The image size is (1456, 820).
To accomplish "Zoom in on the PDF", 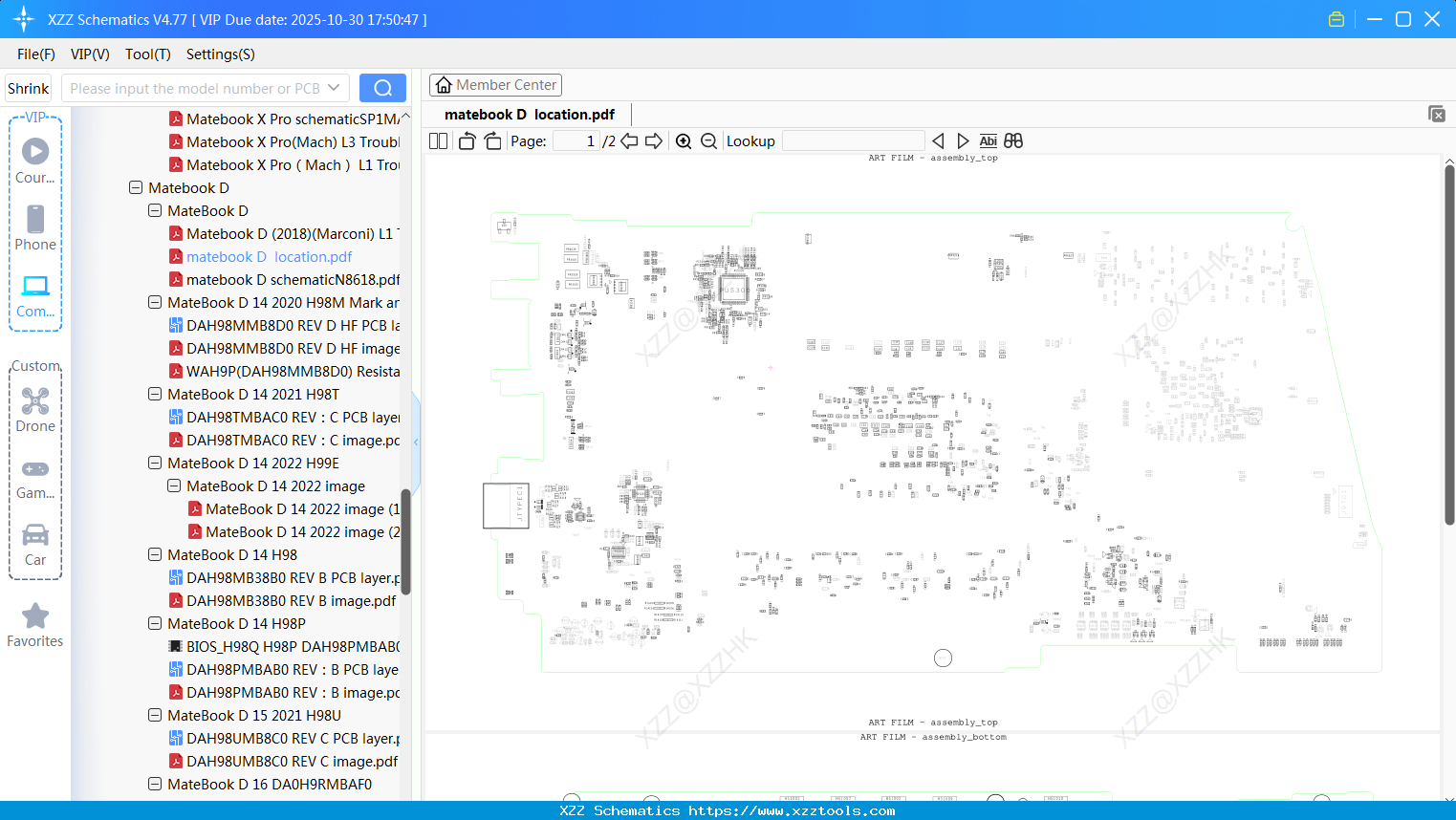I will pyautogui.click(x=684, y=141).
